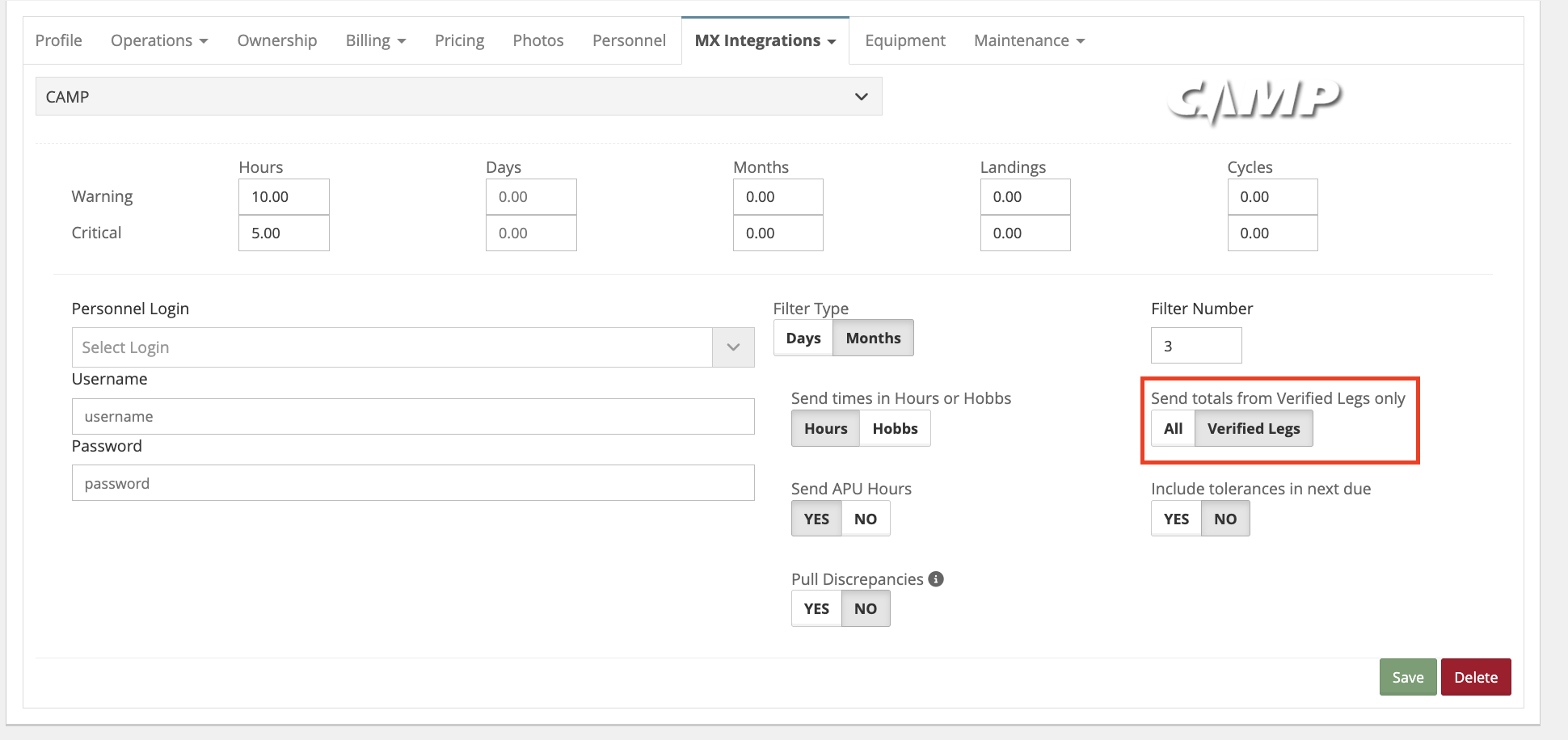
Task: Switch send times to Hobbs
Action: pyautogui.click(x=895, y=429)
